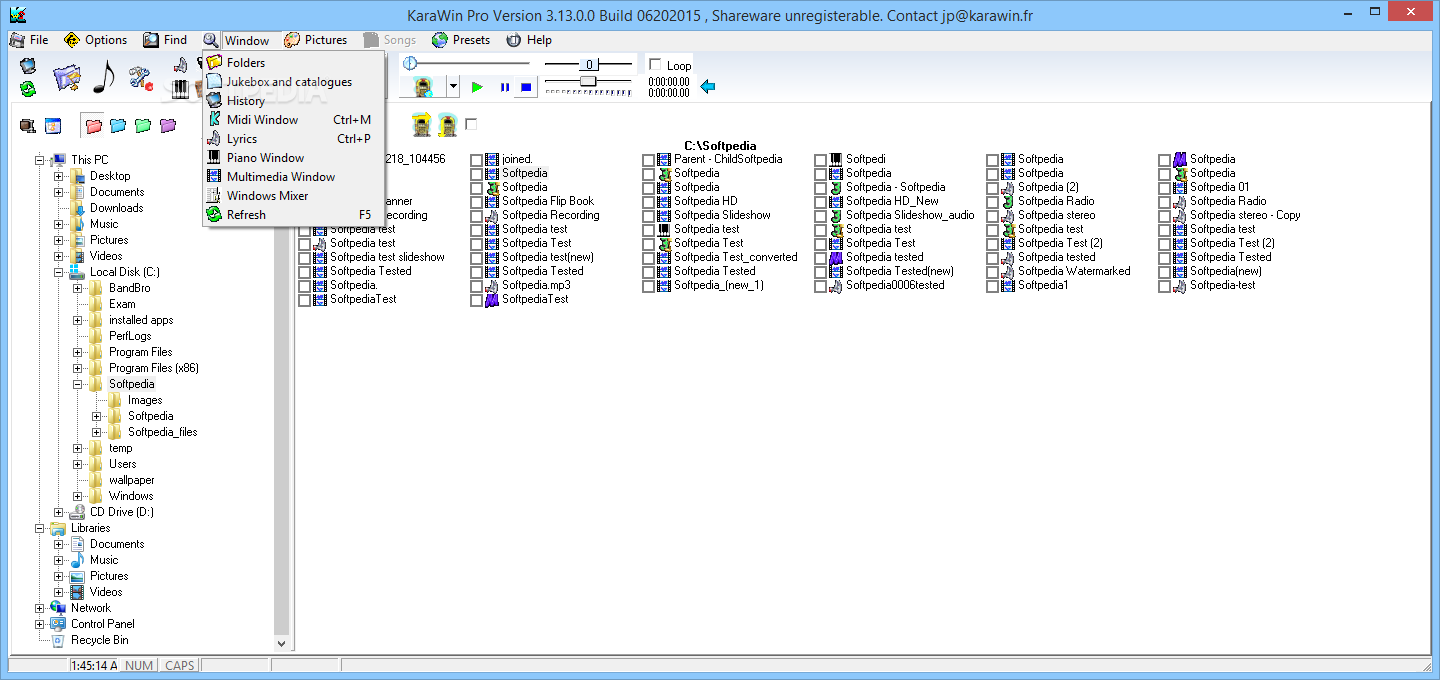Check the box for Softpedia Flip Book
The image size is (1440, 680).
[476, 202]
